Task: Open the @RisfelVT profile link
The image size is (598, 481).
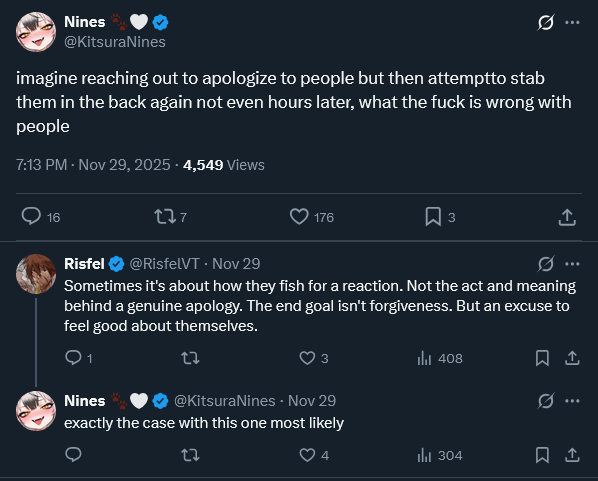Action: tap(164, 264)
